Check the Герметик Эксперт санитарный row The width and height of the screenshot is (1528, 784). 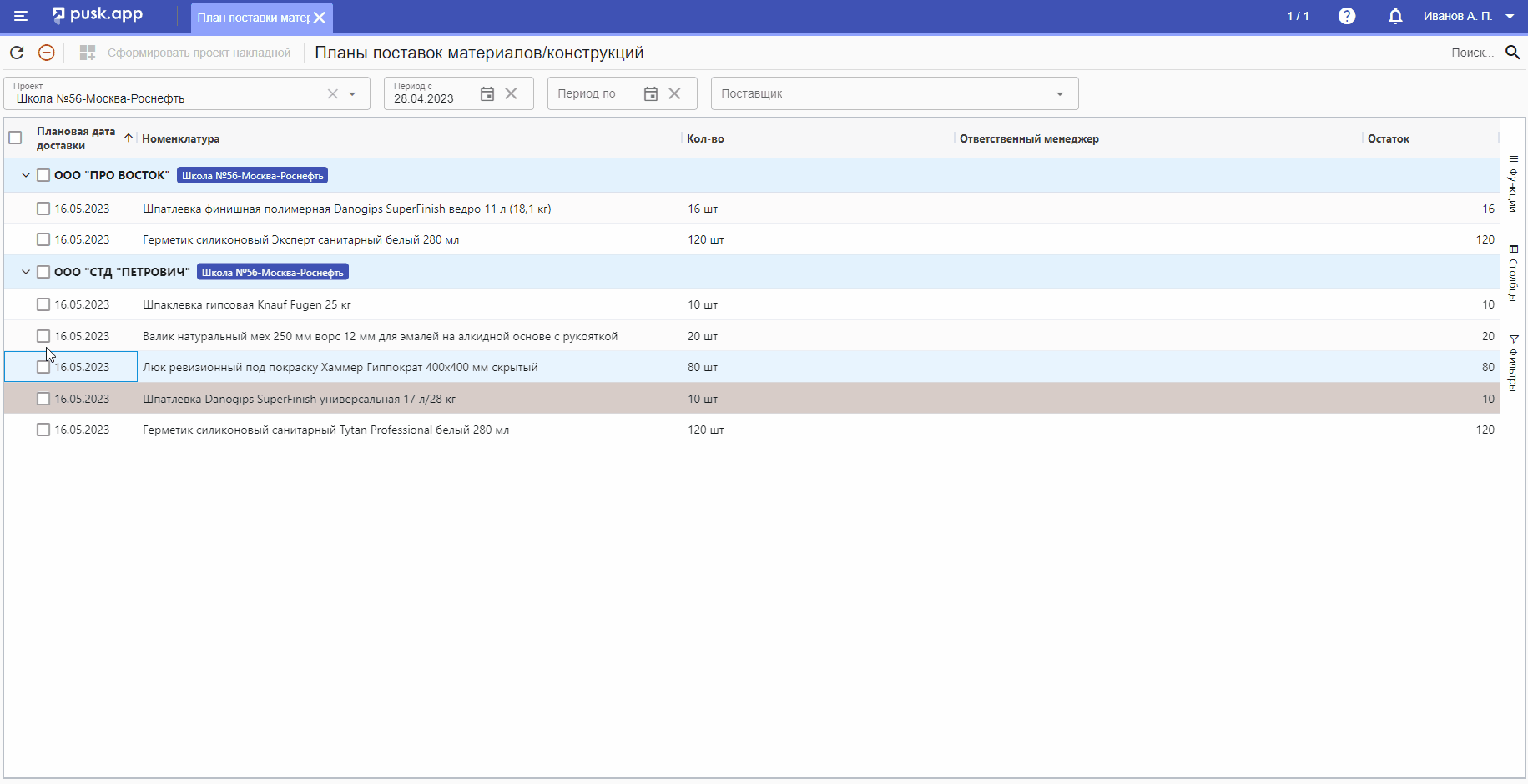pos(43,239)
